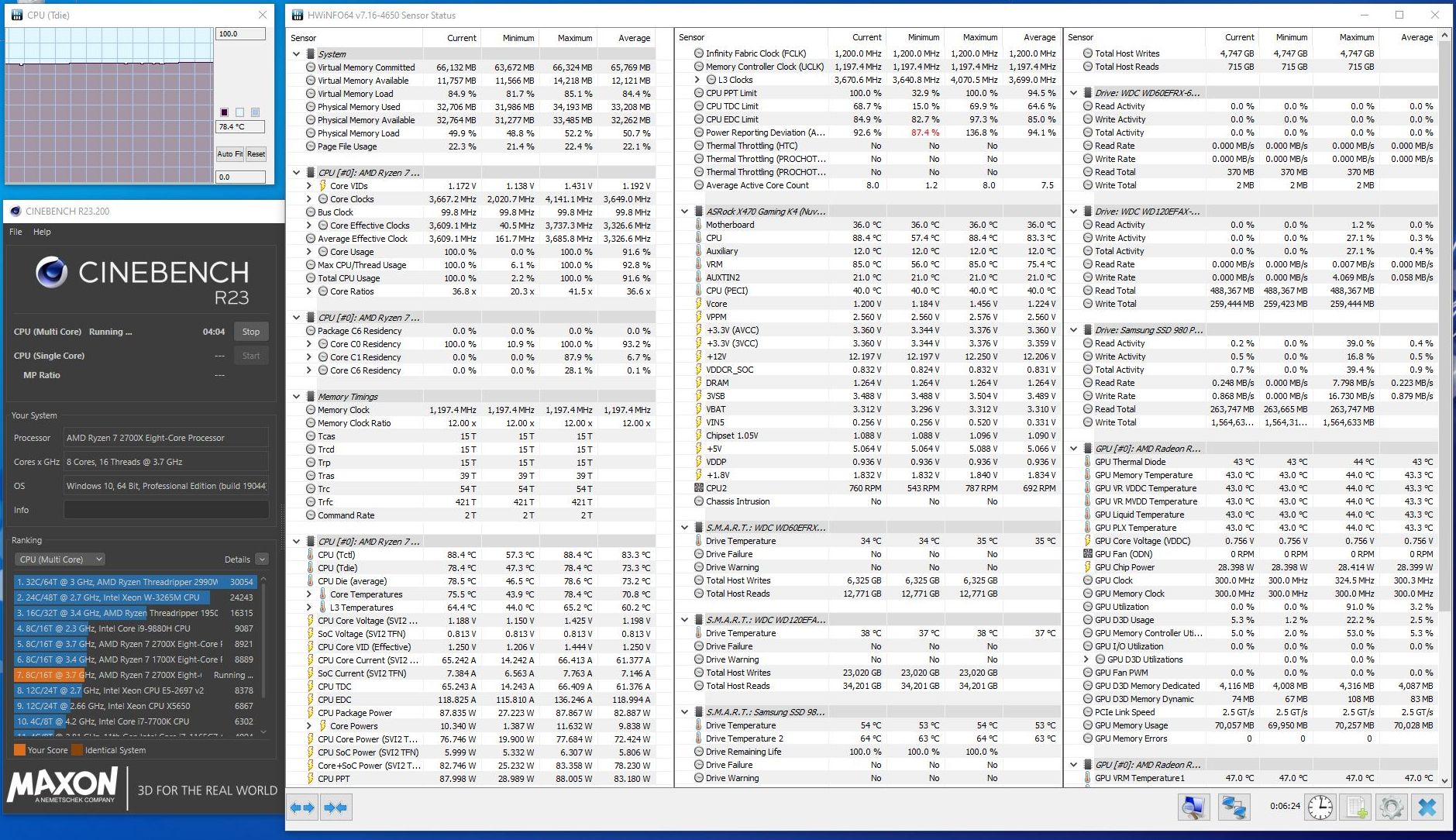Viewport: 1456px width, 840px height.
Task: Select the Intel Core i9-9880H ranking row
Action: pos(135,628)
